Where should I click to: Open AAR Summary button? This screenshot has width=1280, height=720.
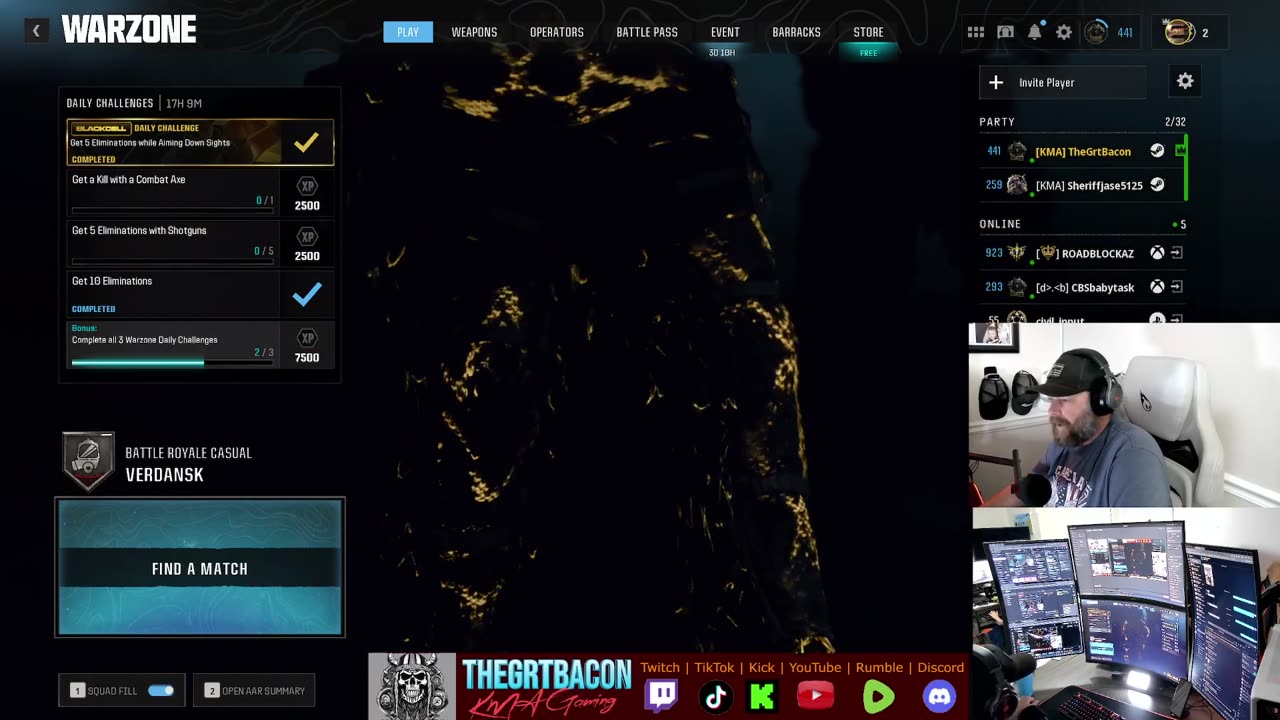click(255, 690)
